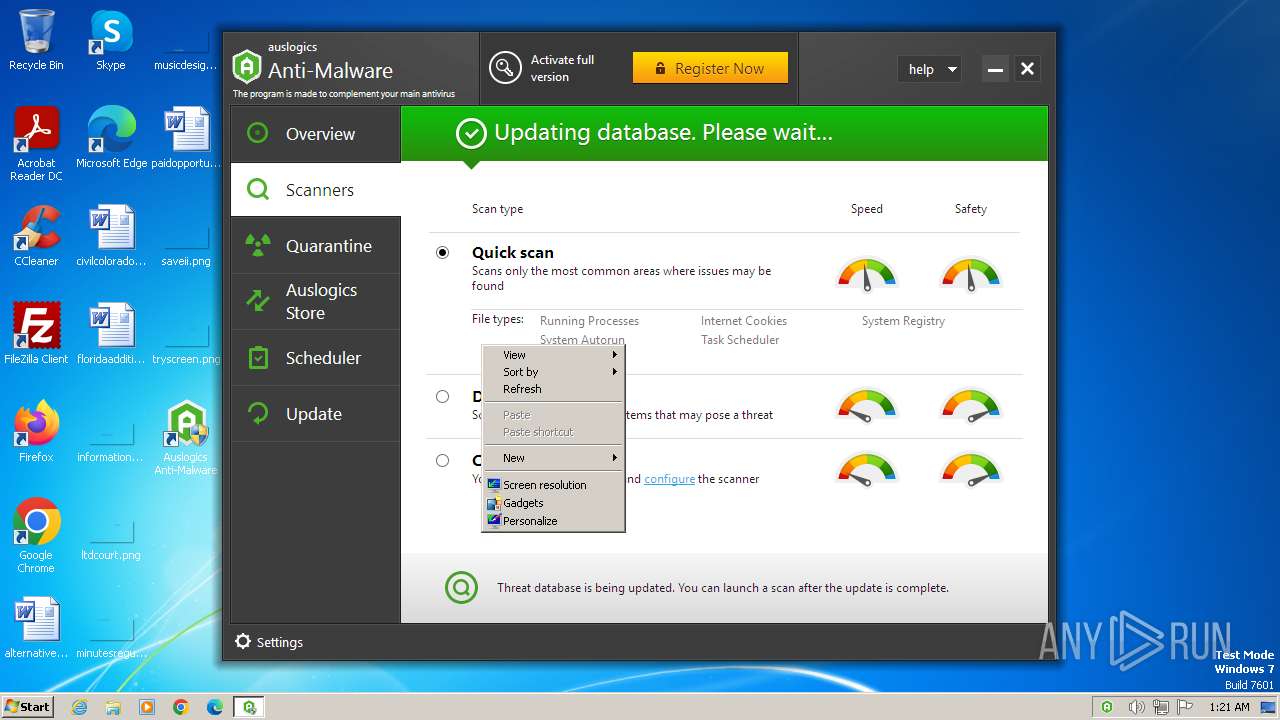This screenshot has width=1280, height=720.
Task: Choose Personalize from context menu
Action: (553, 520)
